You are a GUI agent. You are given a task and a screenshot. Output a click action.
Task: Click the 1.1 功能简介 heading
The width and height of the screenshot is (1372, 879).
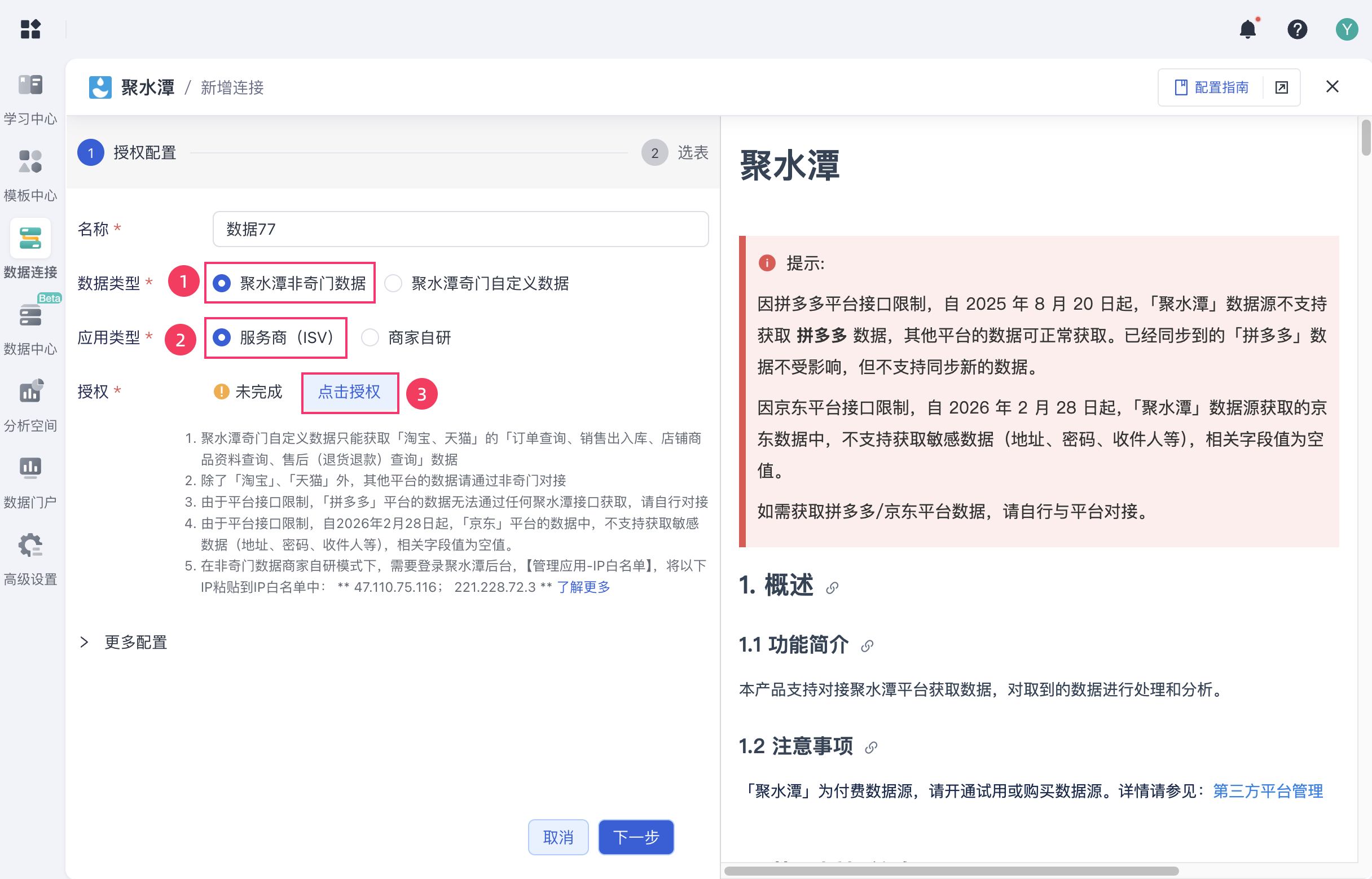pyautogui.click(x=793, y=645)
